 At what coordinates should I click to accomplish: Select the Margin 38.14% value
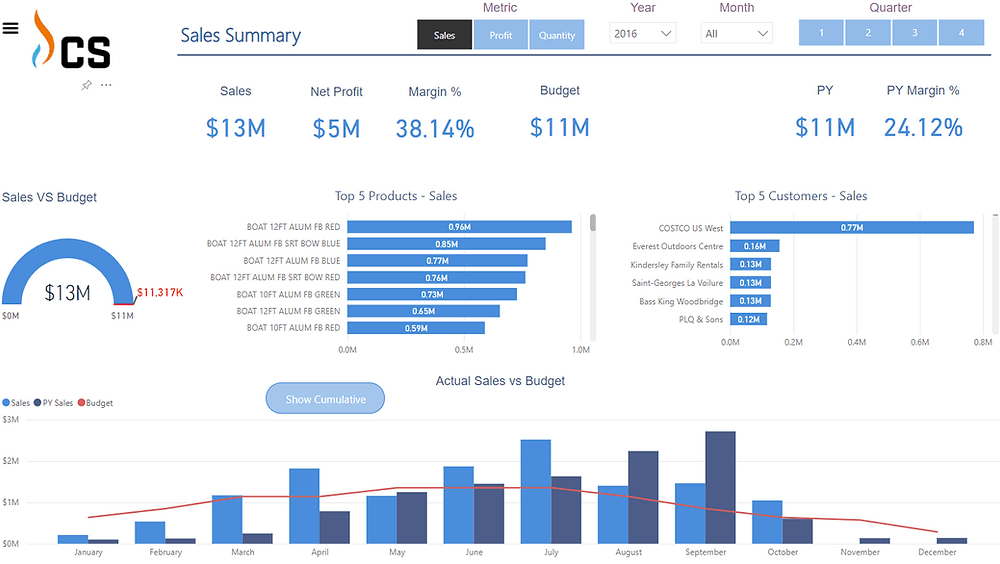point(435,129)
